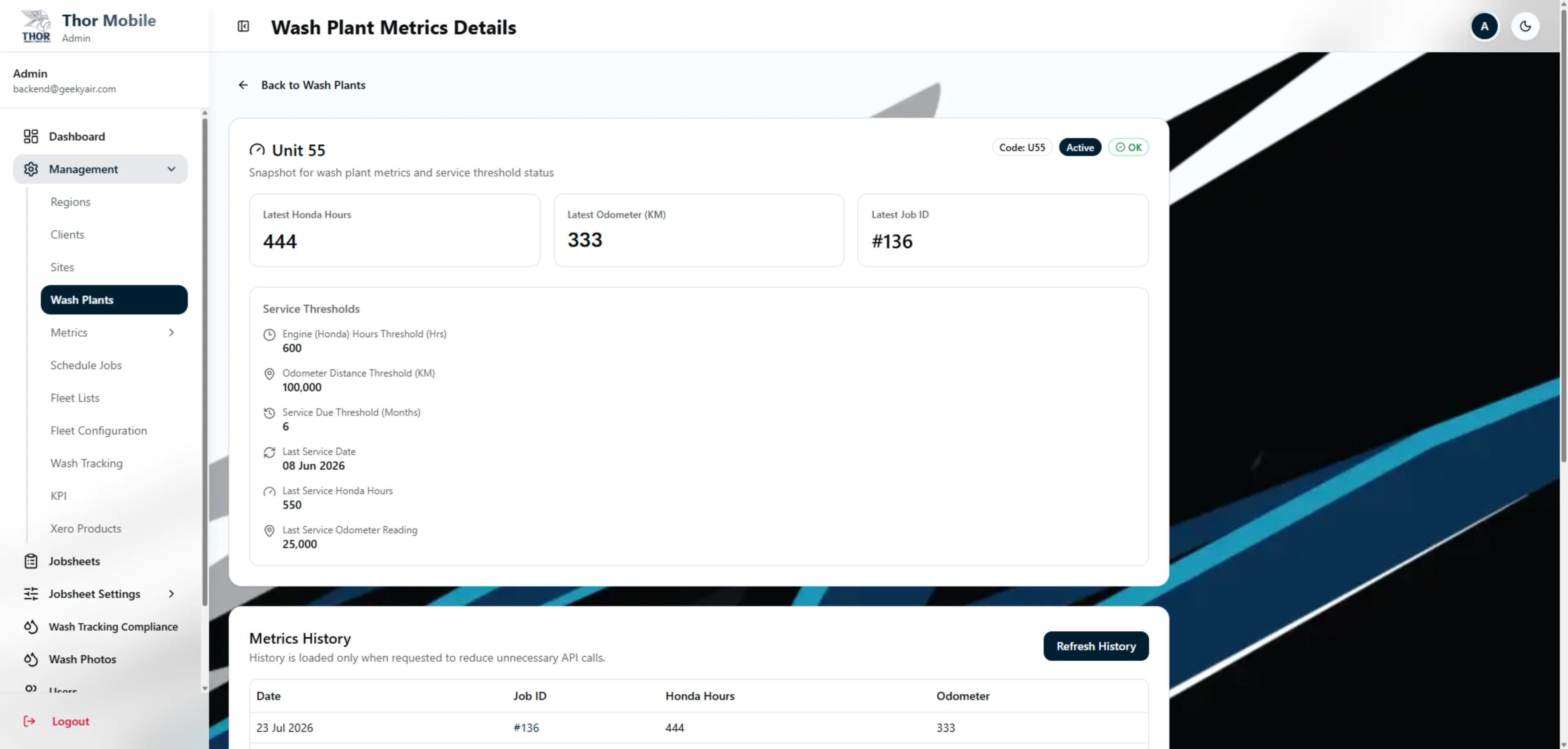Image resolution: width=1568 pixels, height=749 pixels.
Task: Expand the Metrics submenu chevron
Action: tap(171, 332)
